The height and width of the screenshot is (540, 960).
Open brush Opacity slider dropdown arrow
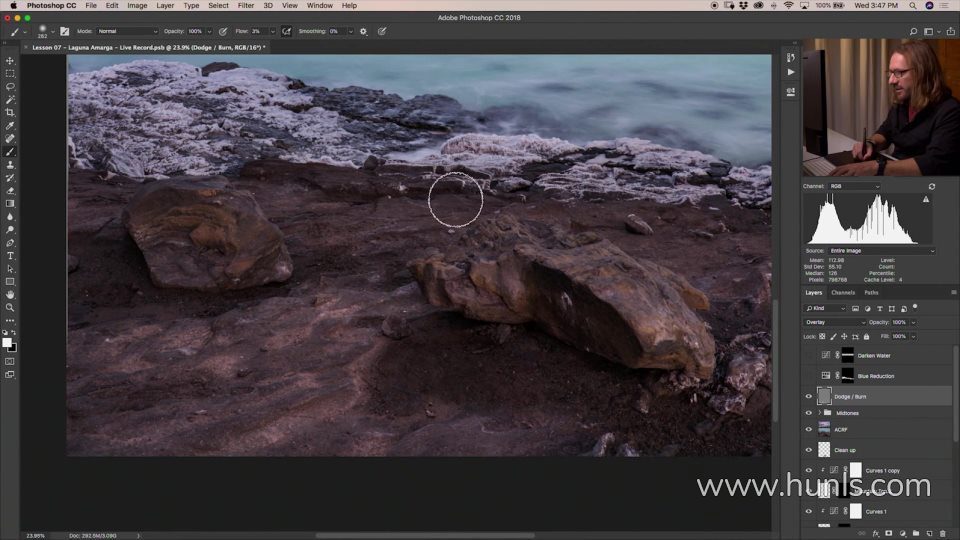(209, 31)
